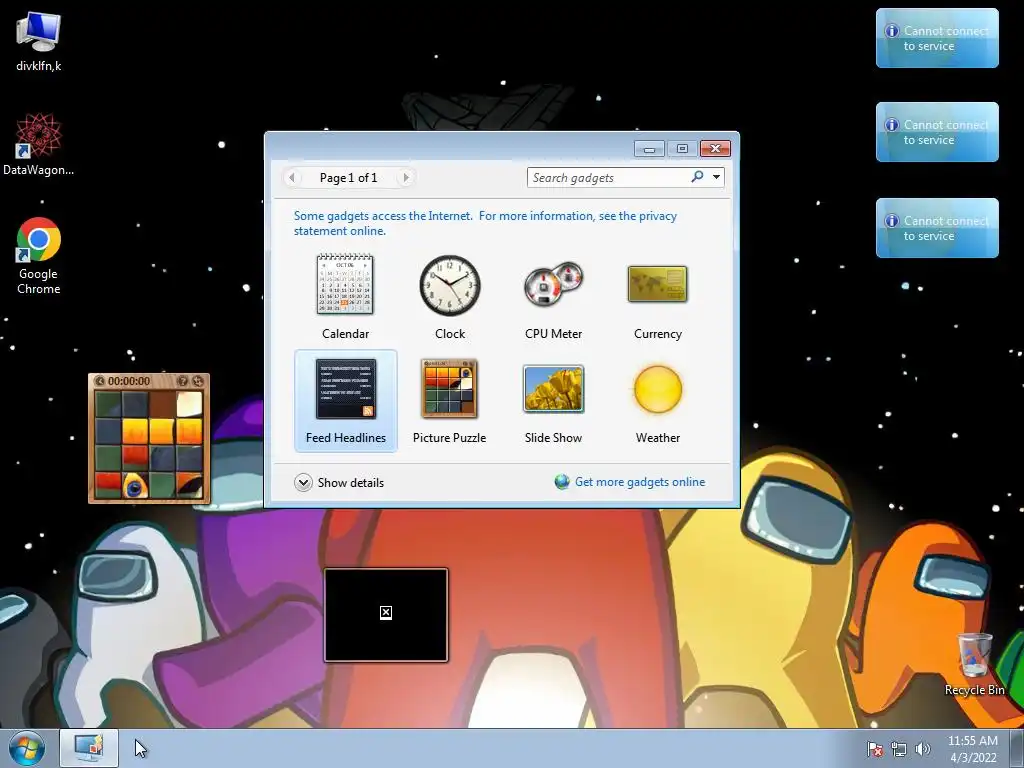Expand Show details

click(x=339, y=483)
